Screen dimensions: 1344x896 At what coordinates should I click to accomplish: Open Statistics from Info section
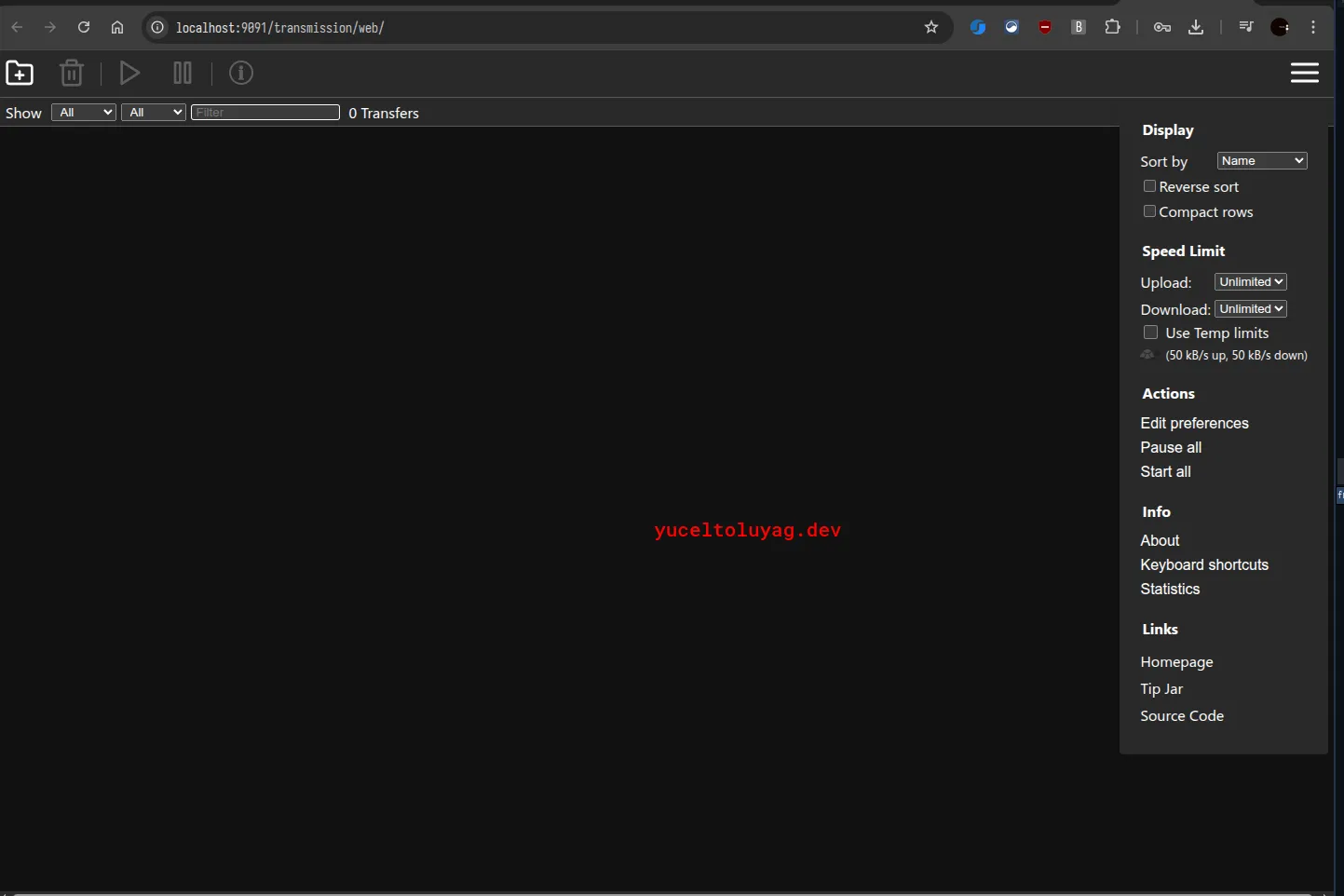point(1170,589)
